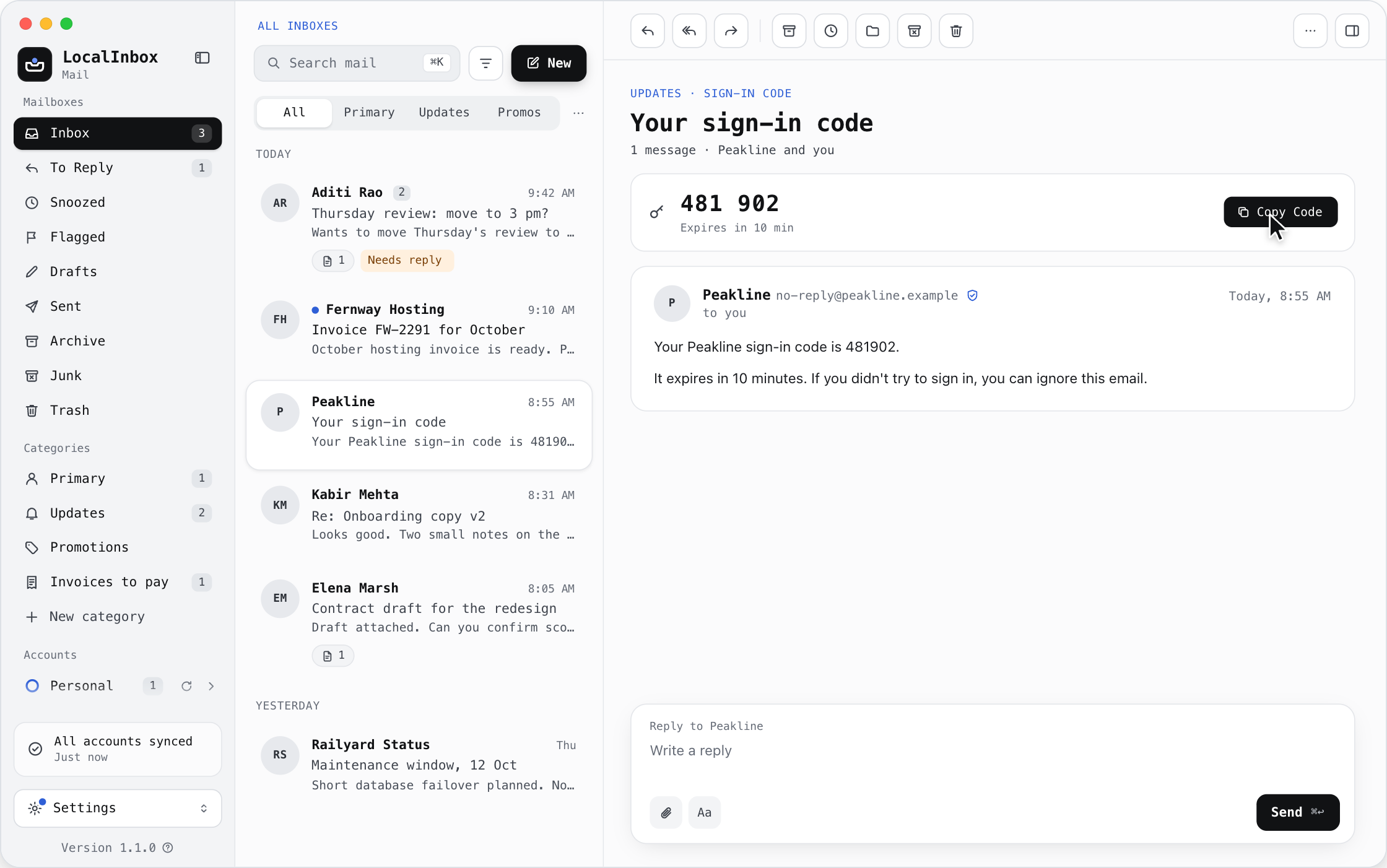Refresh the Personal account sync icon
This screenshot has width=1387, height=868.
click(x=186, y=686)
